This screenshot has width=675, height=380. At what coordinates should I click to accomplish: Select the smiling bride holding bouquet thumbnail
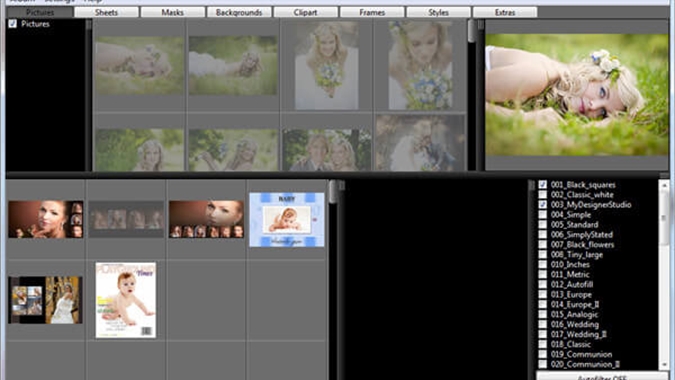coord(327,65)
